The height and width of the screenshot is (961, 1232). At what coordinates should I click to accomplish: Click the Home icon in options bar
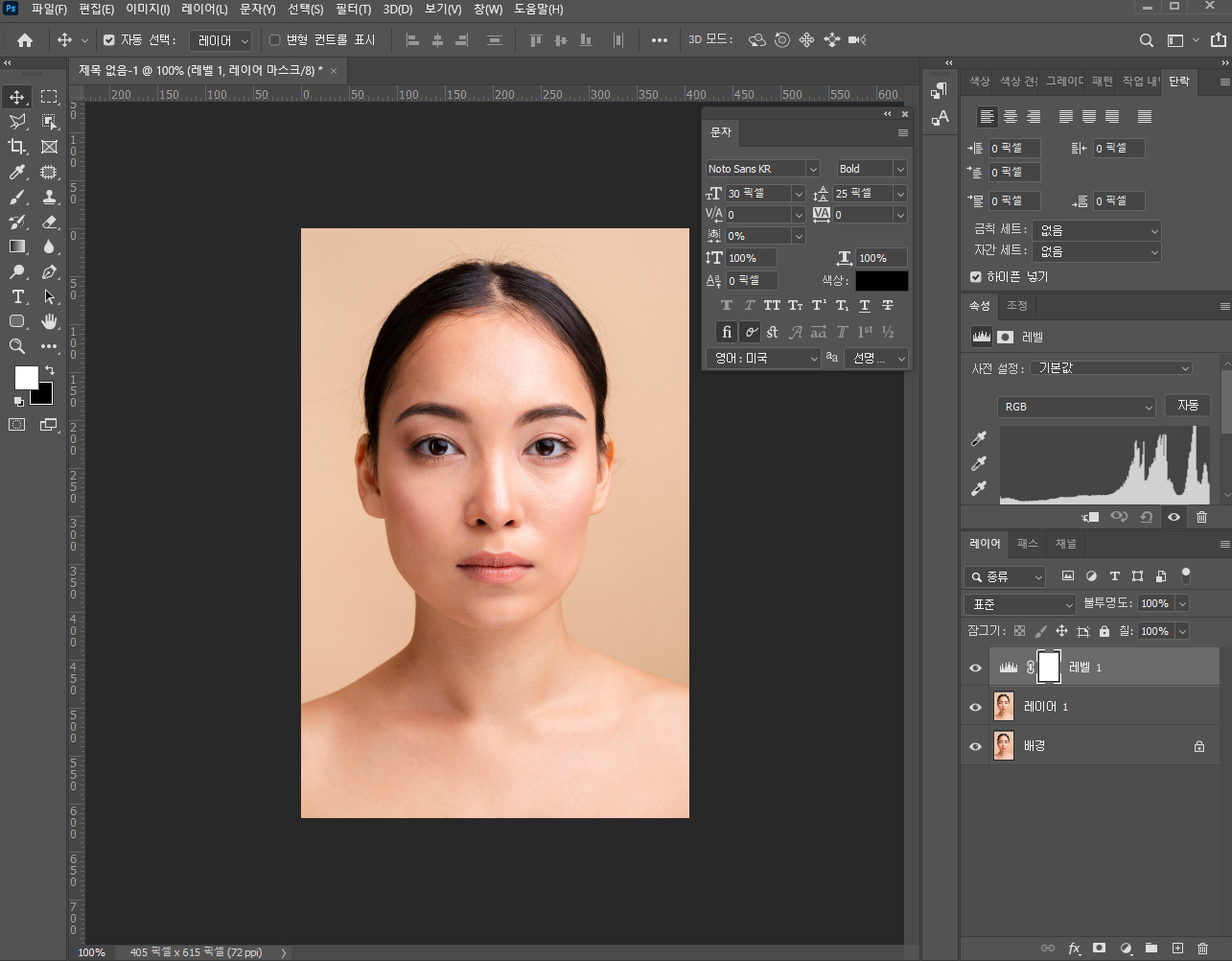(25, 40)
